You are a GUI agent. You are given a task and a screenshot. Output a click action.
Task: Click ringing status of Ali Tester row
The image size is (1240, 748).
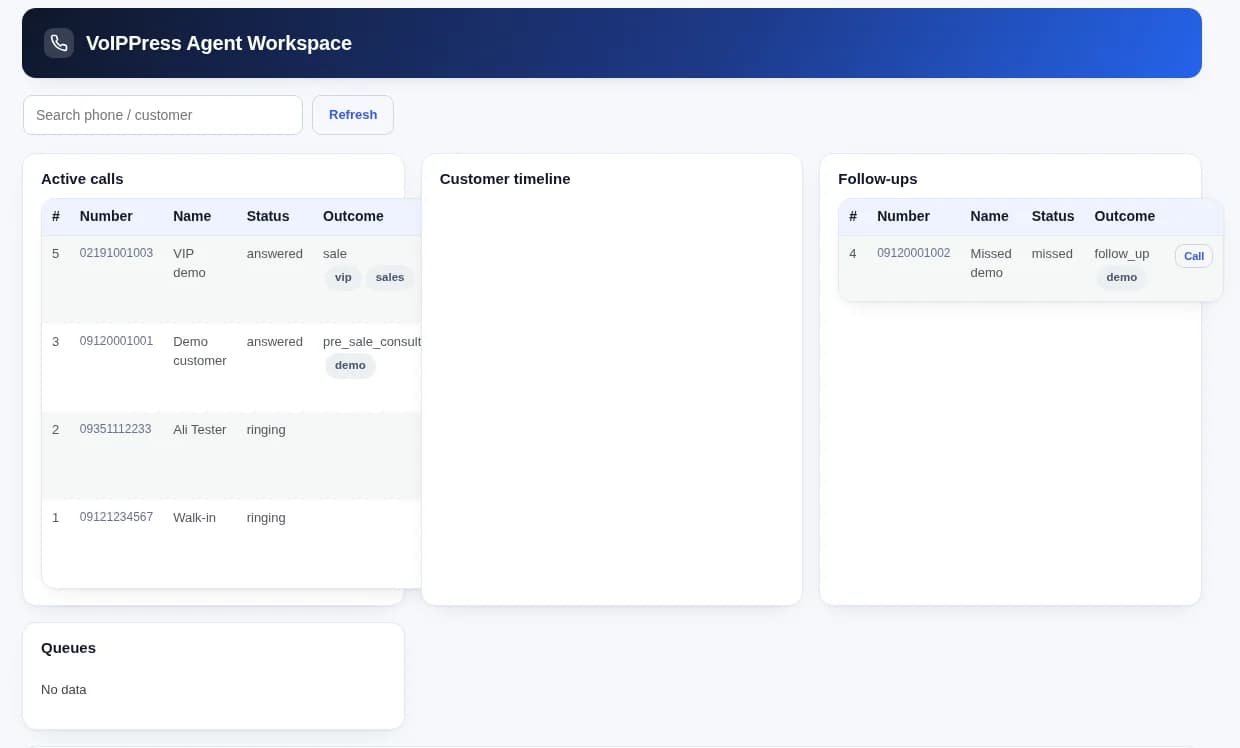266,429
